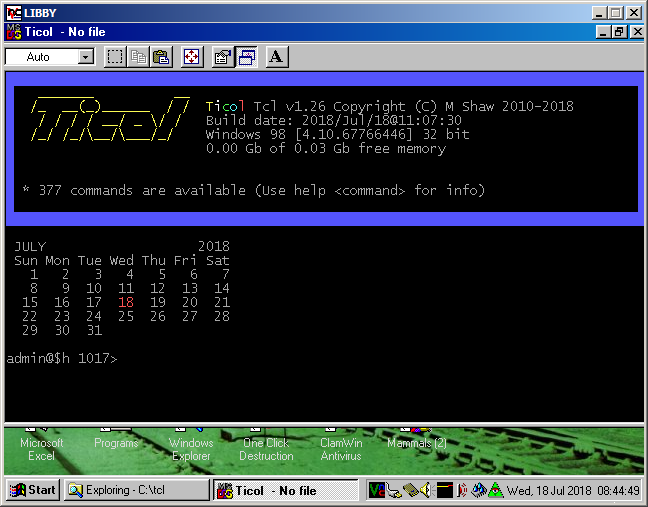Click the Copy toolbar icon
Image resolution: width=648 pixels, height=507 pixels.
138,57
